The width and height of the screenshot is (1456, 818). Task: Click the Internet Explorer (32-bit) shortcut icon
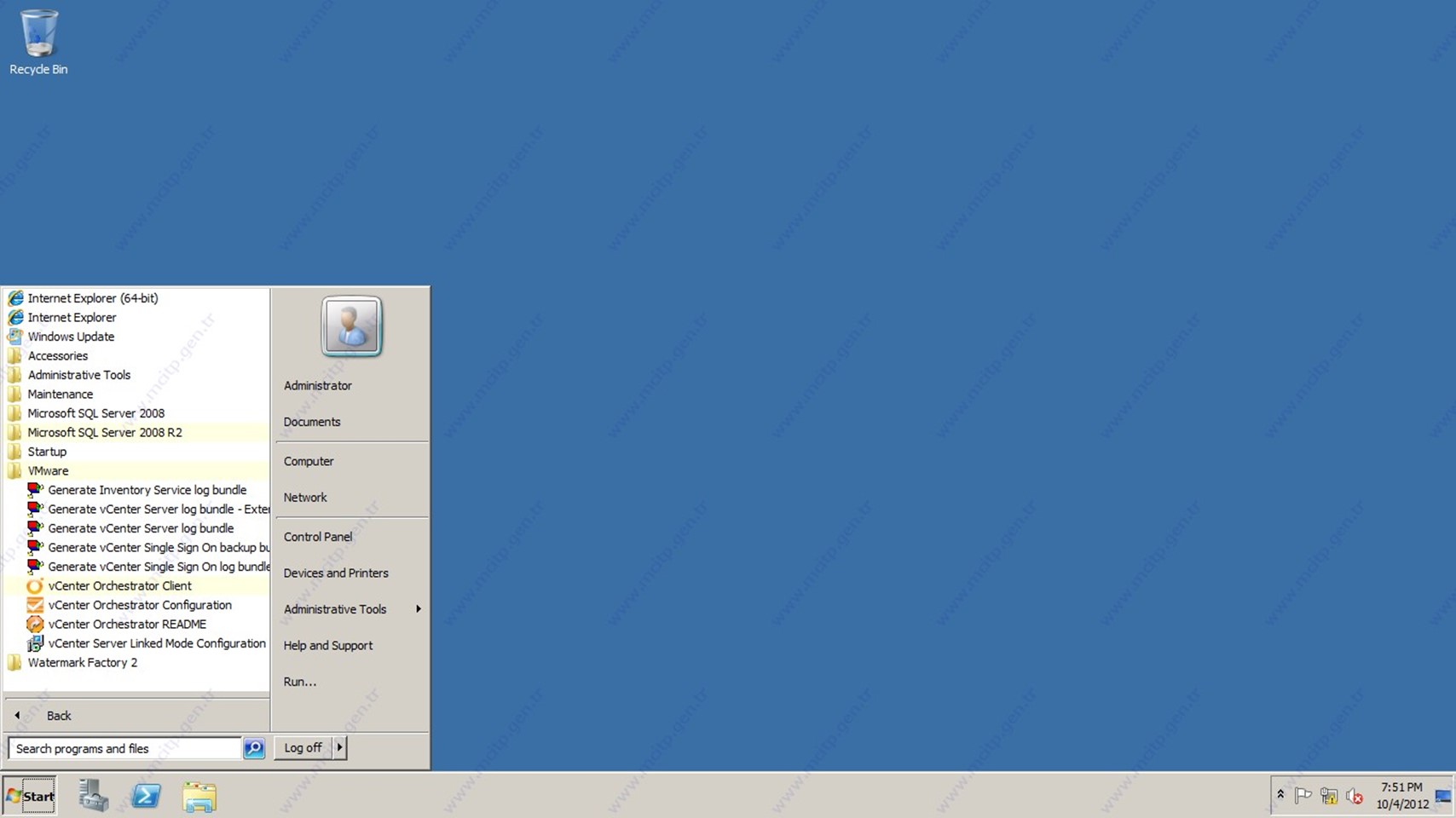tap(15, 317)
